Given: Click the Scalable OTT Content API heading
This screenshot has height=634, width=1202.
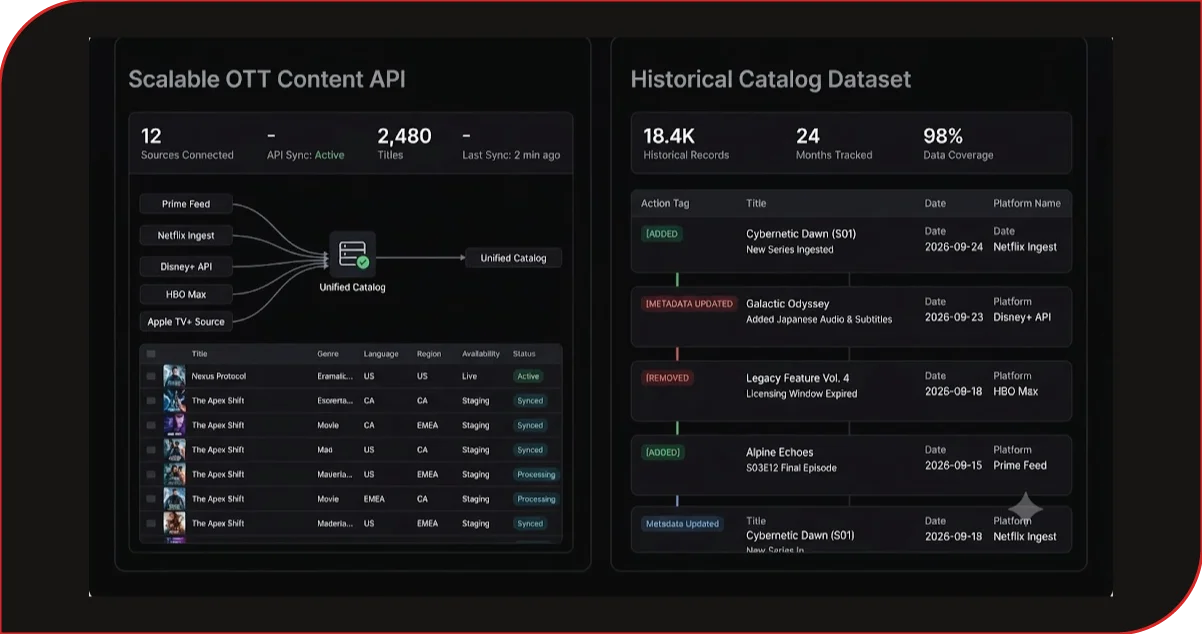Looking at the screenshot, I should [267, 80].
